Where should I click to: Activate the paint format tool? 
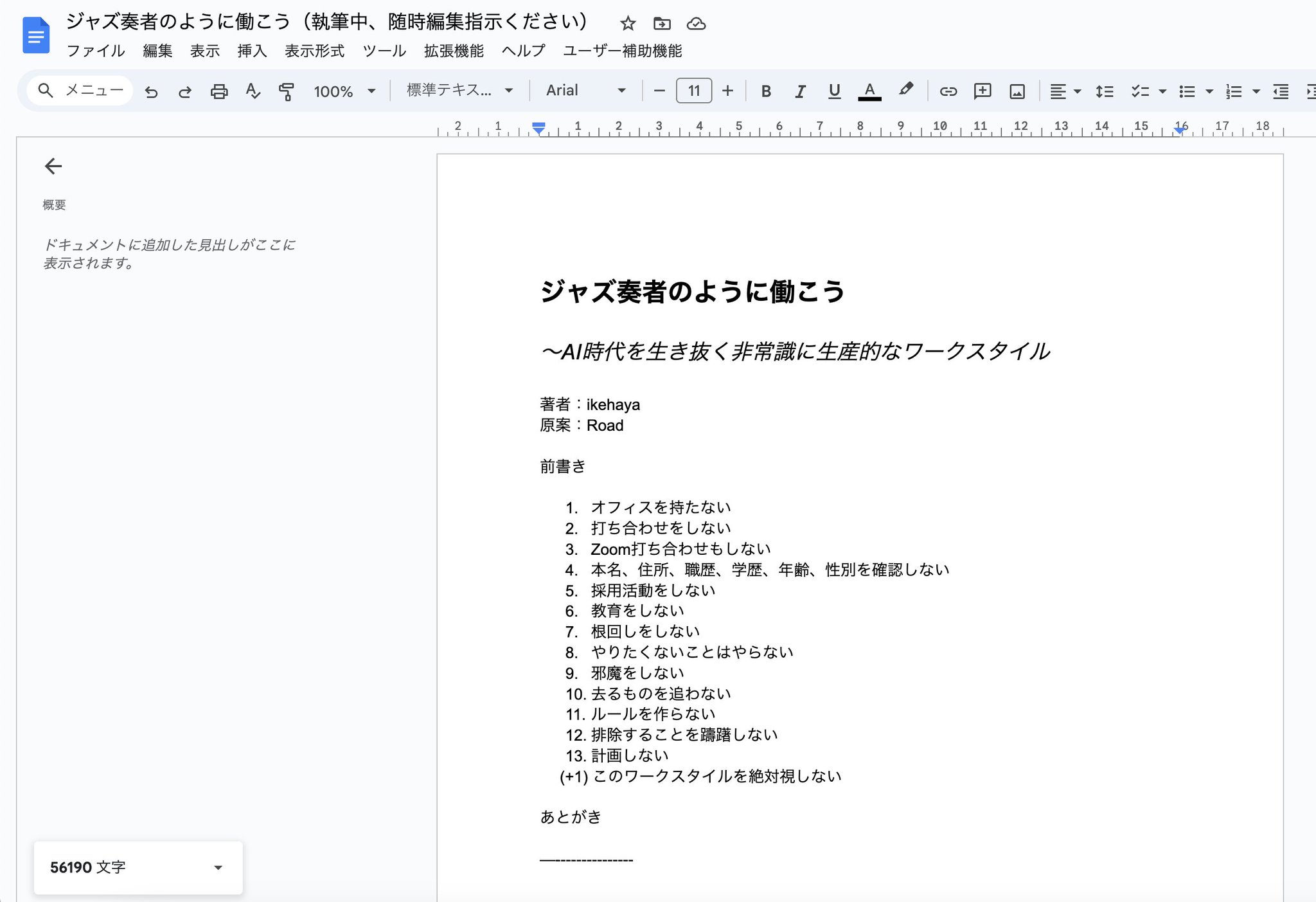pos(287,91)
